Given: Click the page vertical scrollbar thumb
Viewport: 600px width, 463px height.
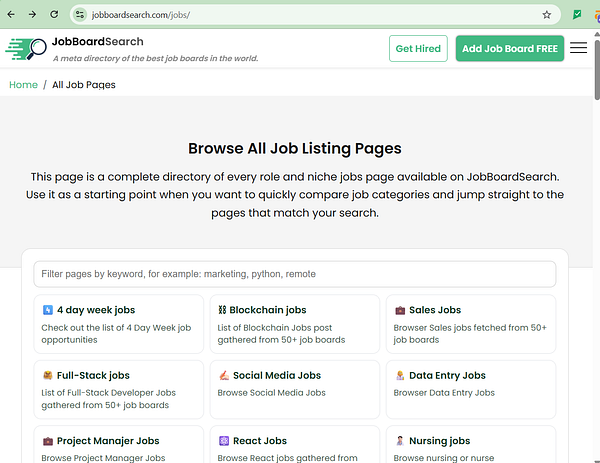Looking at the screenshot, I should [597, 69].
